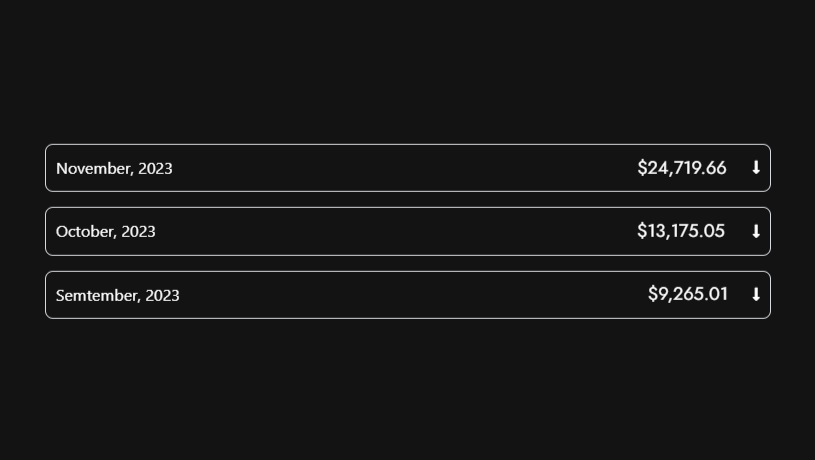
Task: Click the down arrow beside $13,175.05
Action: (756, 231)
